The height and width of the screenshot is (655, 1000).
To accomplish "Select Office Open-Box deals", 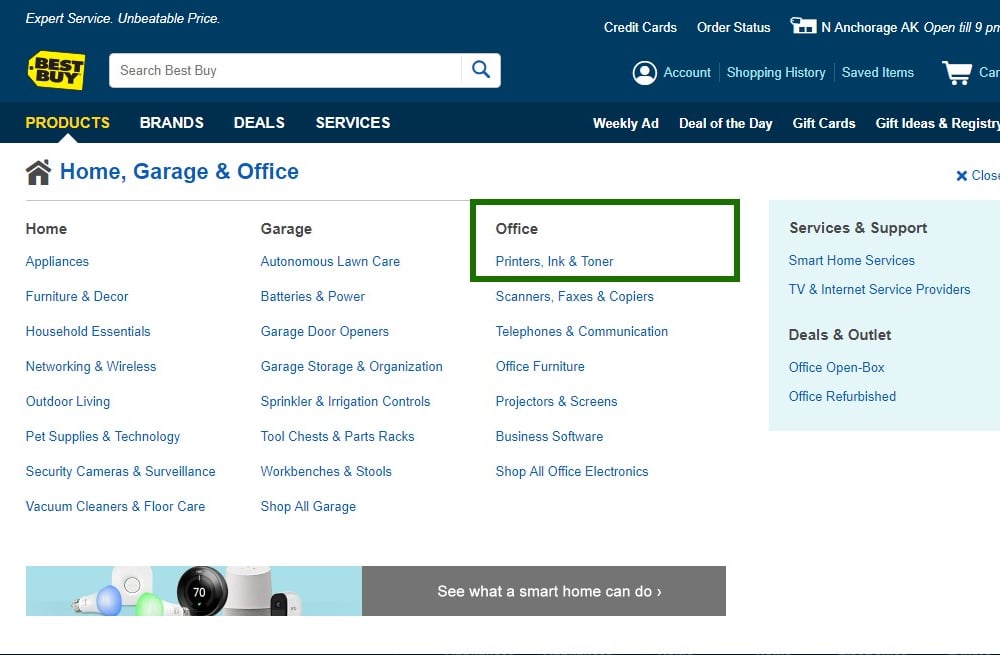I will (x=836, y=367).
